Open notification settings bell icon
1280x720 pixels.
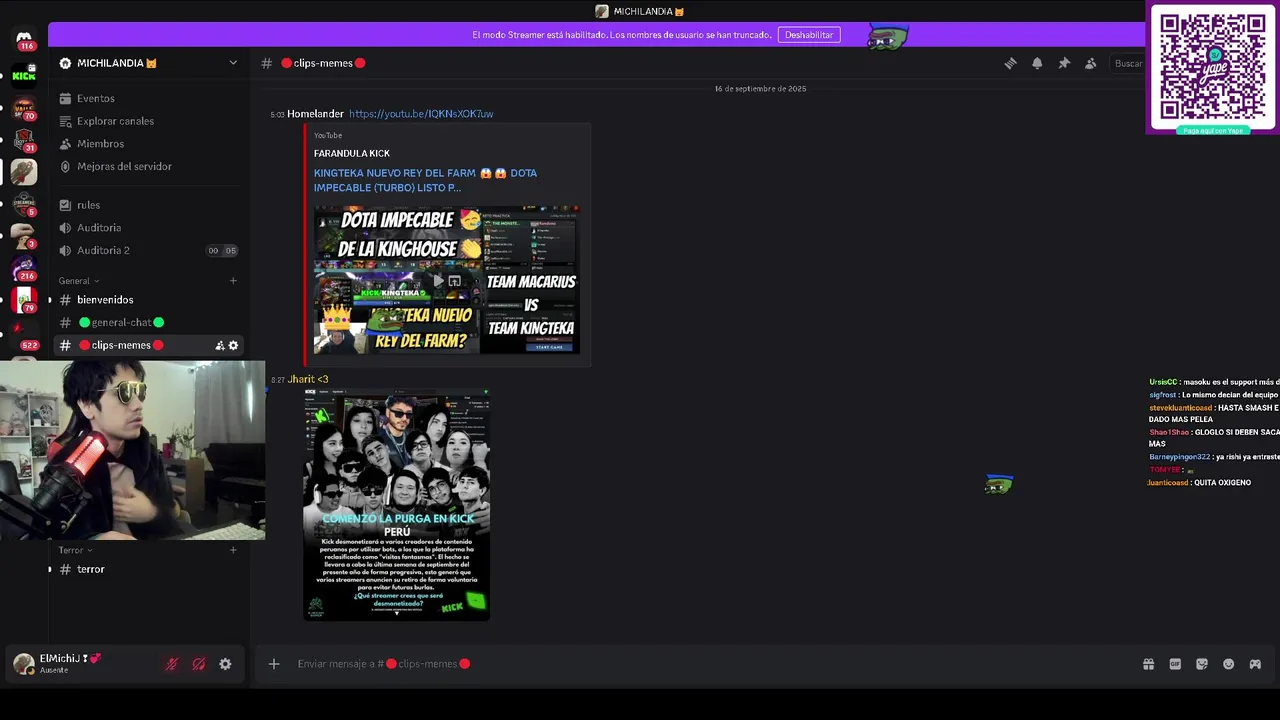pos(1037,63)
